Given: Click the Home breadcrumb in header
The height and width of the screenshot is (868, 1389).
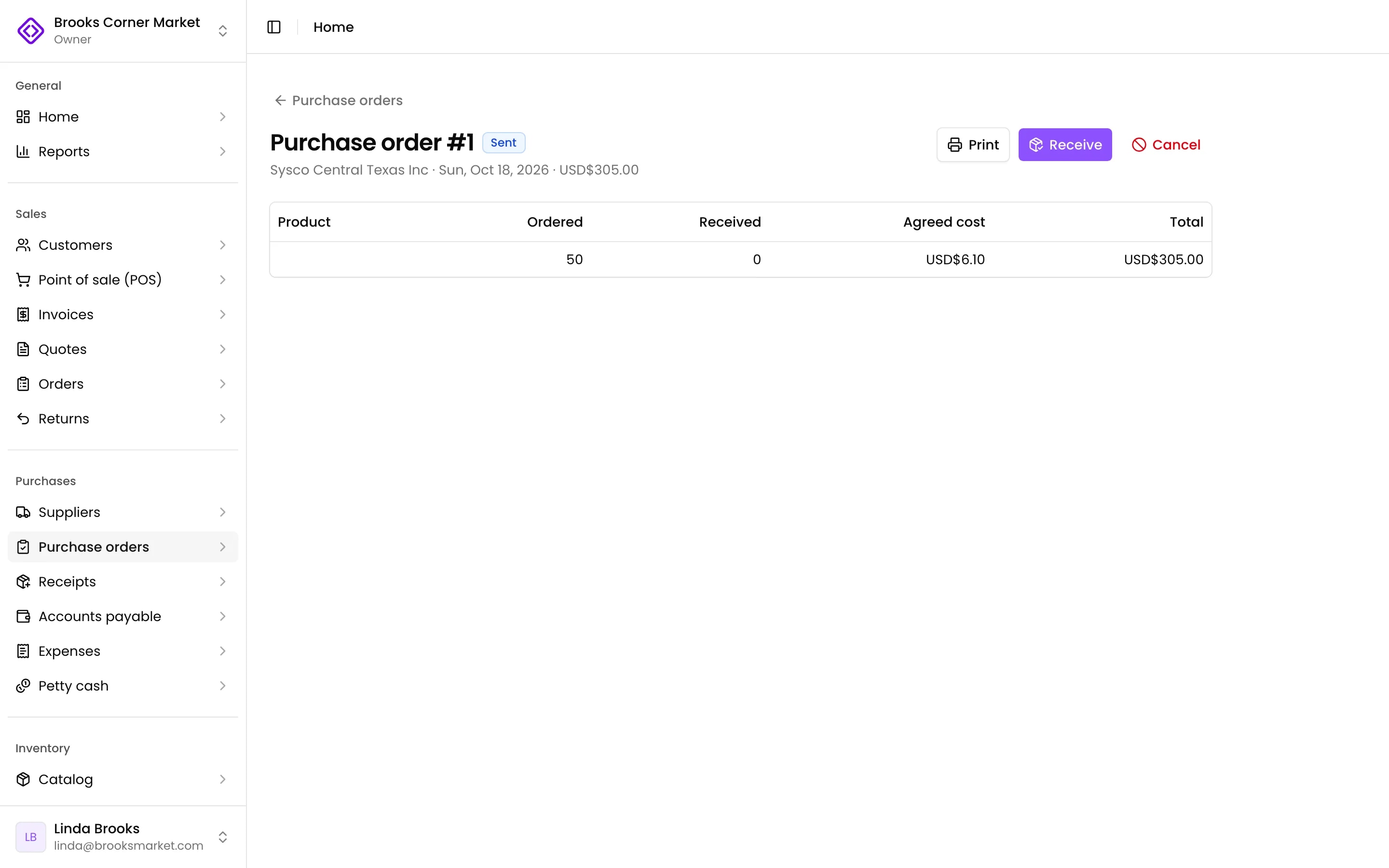Looking at the screenshot, I should point(333,27).
